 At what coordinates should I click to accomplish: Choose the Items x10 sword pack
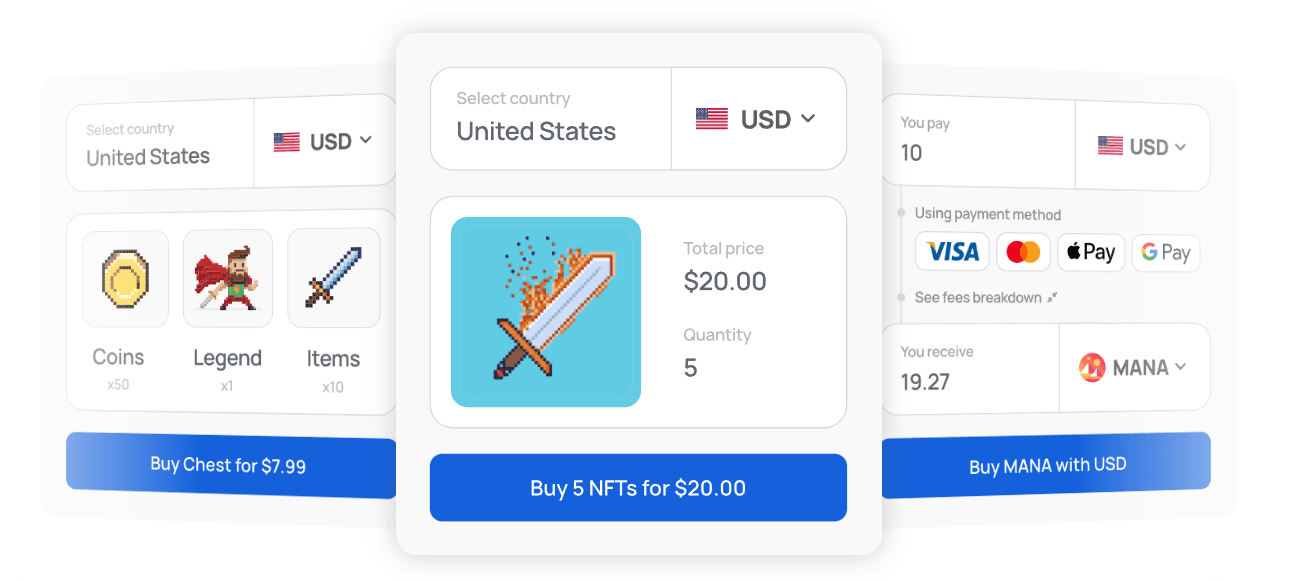click(333, 278)
